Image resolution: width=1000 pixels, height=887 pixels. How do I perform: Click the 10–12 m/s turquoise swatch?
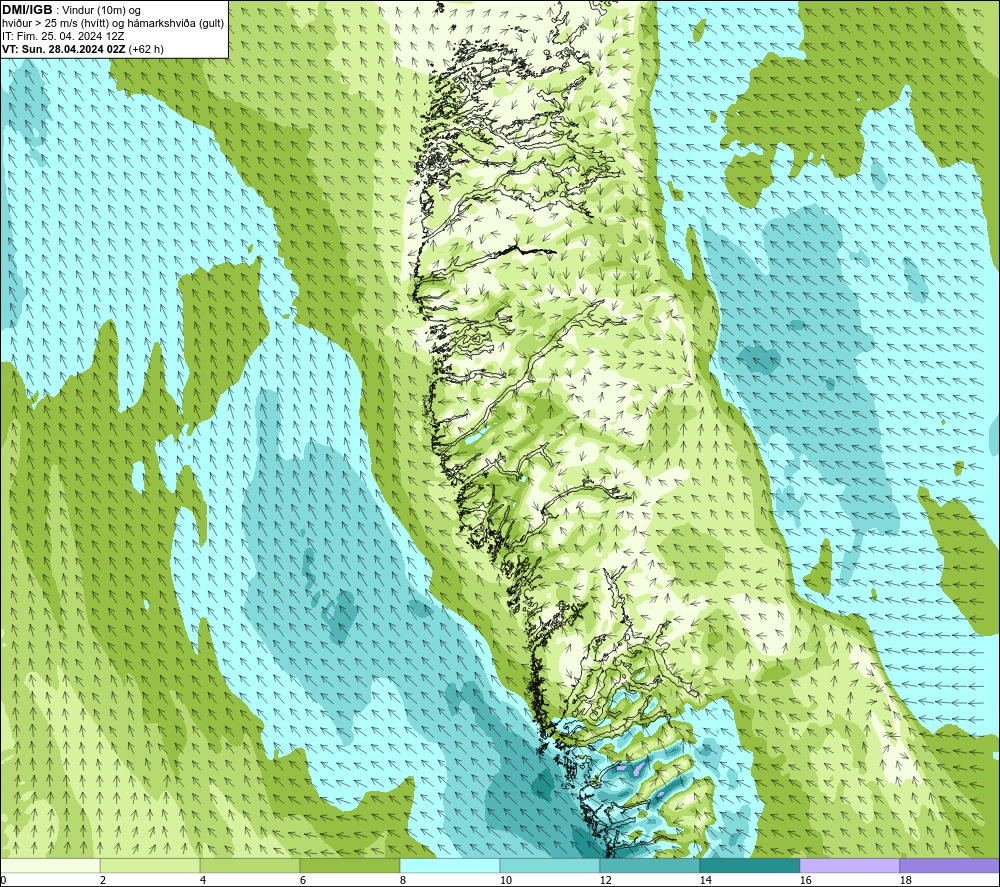tap(550, 865)
